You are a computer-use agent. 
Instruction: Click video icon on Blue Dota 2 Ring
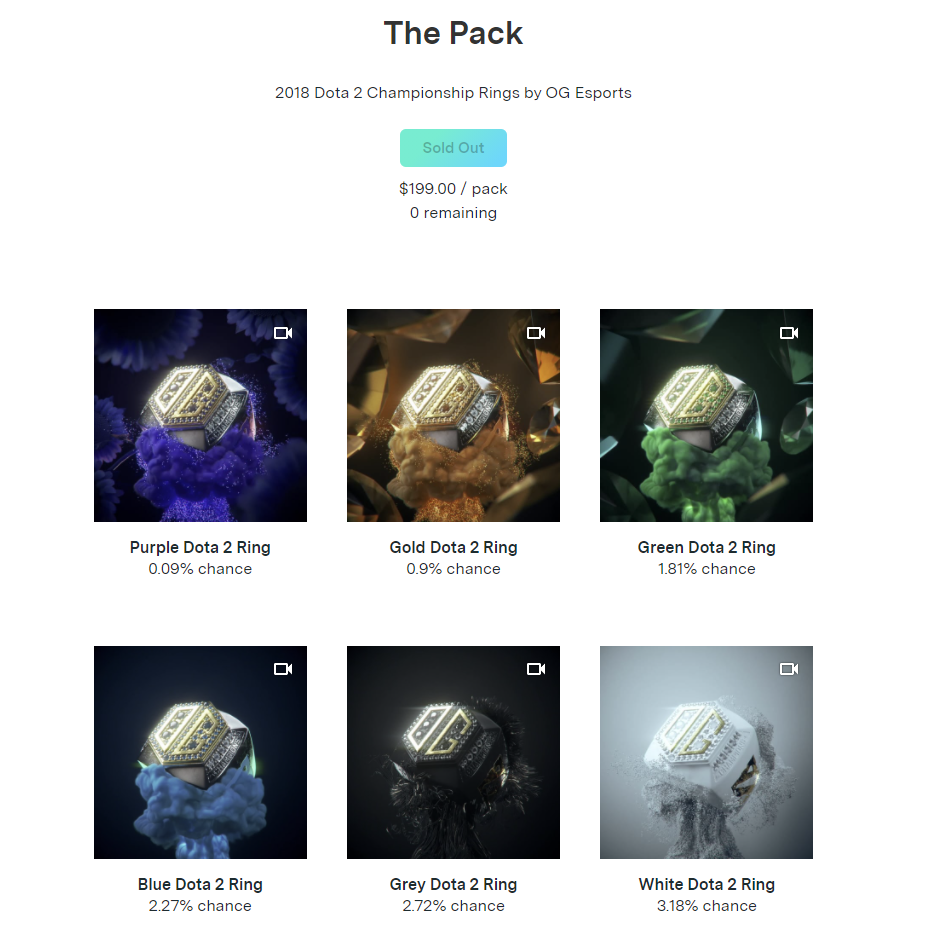283,669
